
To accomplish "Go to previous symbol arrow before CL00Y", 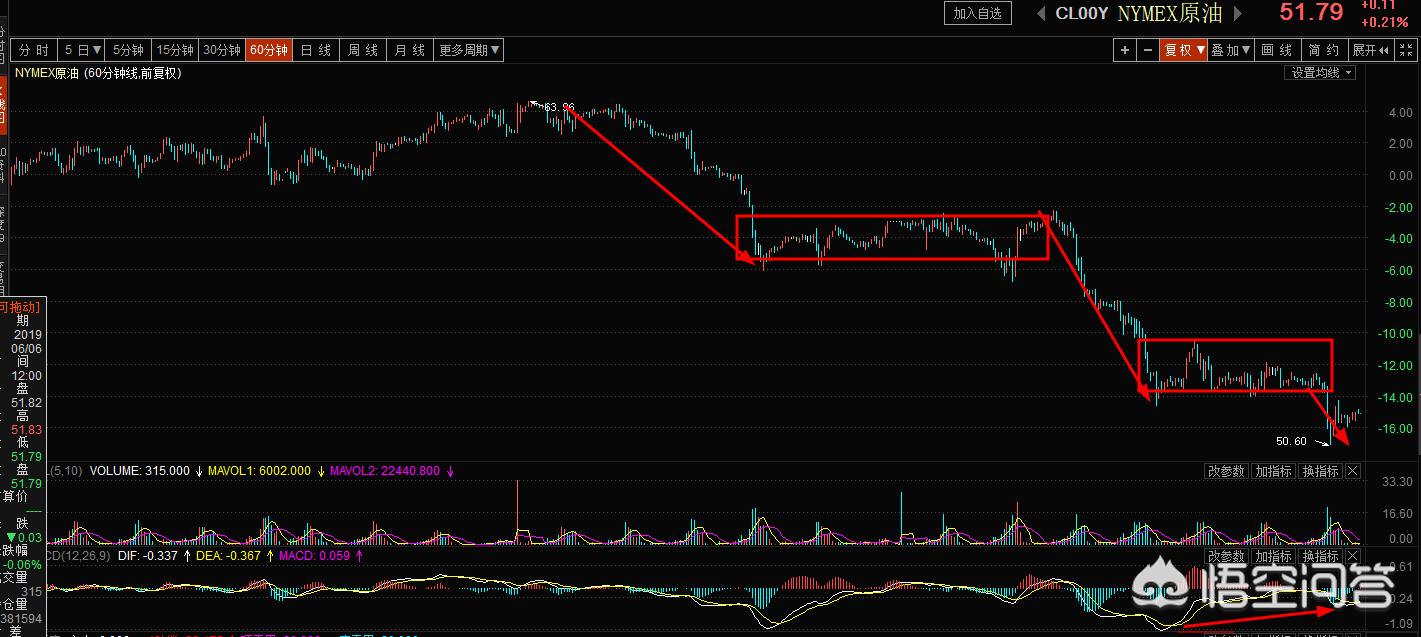I will pos(1040,13).
